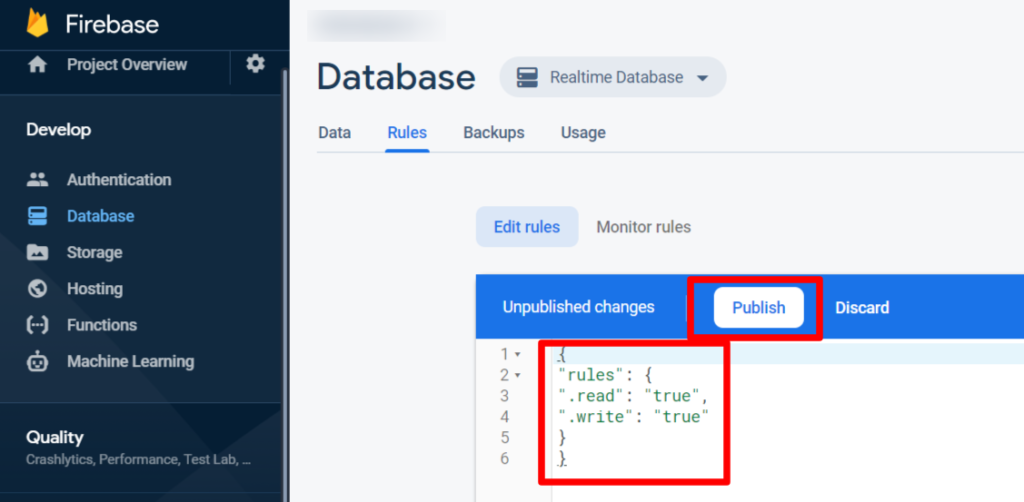1024x502 pixels.
Task: Click the ".write": "true" code line
Action: pyautogui.click(x=634, y=416)
